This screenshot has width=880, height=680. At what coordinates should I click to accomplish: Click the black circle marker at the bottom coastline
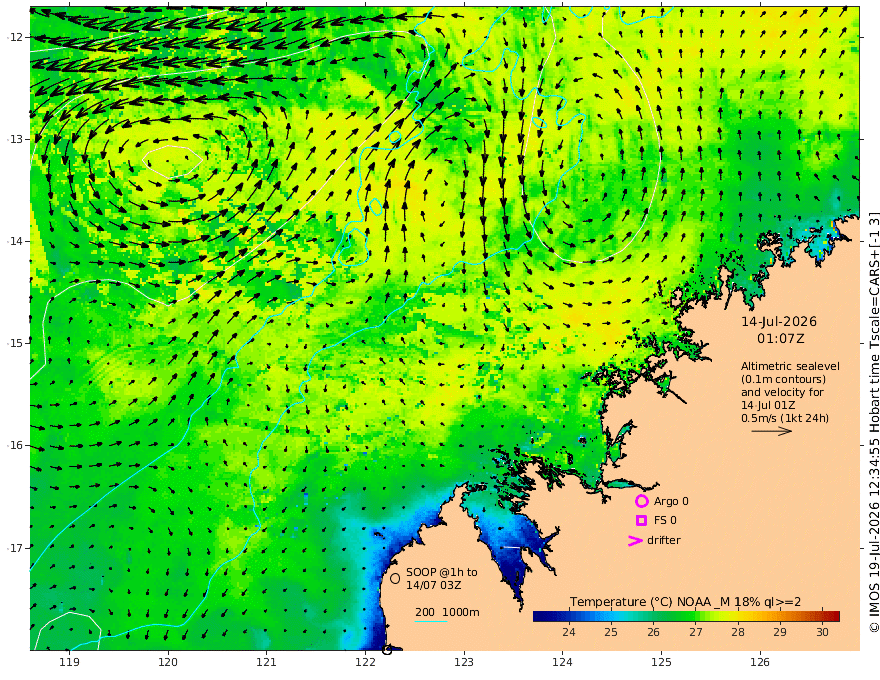[x=387, y=650]
